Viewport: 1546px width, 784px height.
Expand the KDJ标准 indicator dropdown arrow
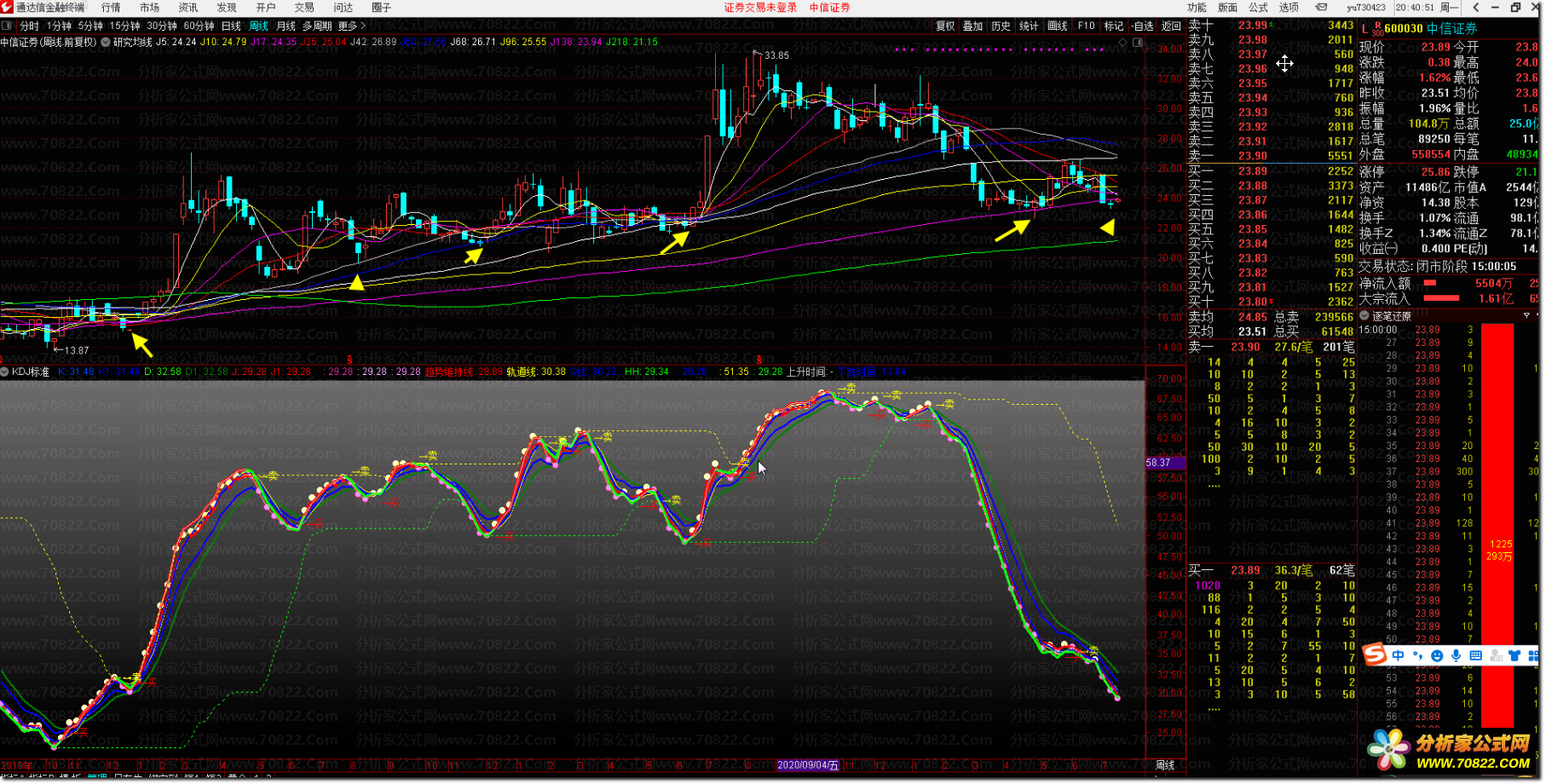(5, 372)
